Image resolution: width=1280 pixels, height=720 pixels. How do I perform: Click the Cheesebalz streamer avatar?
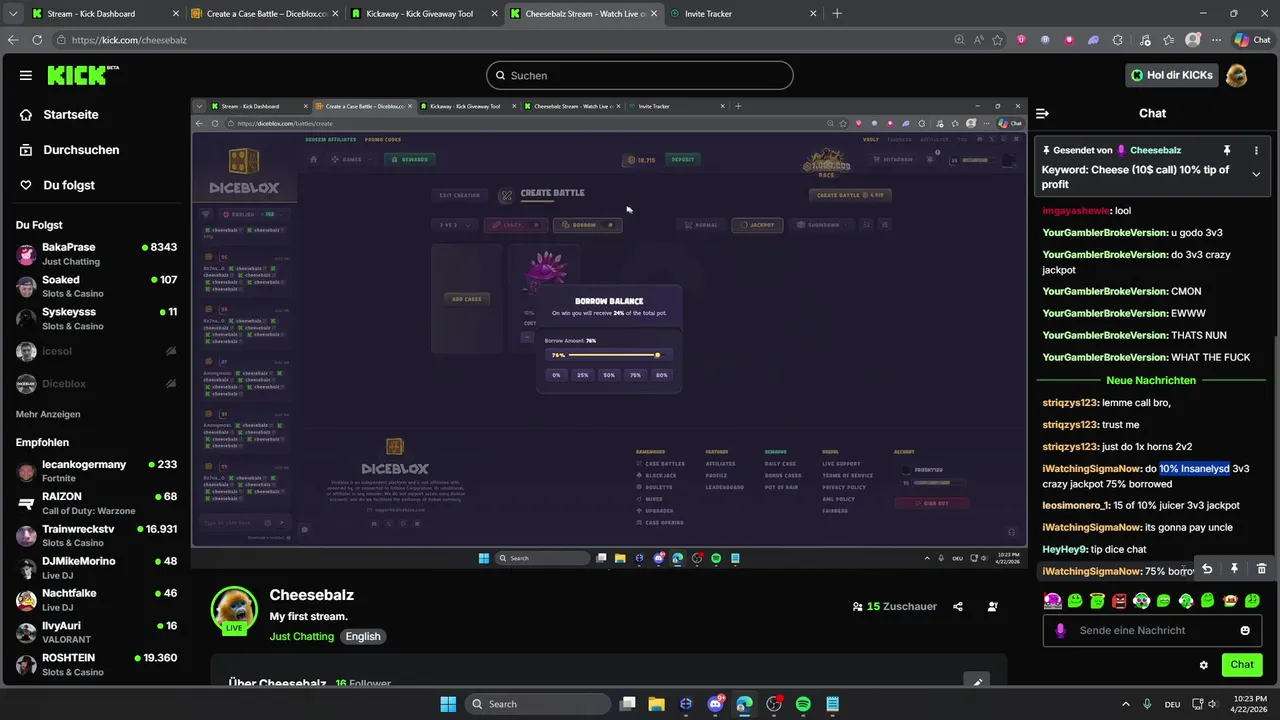click(x=234, y=610)
